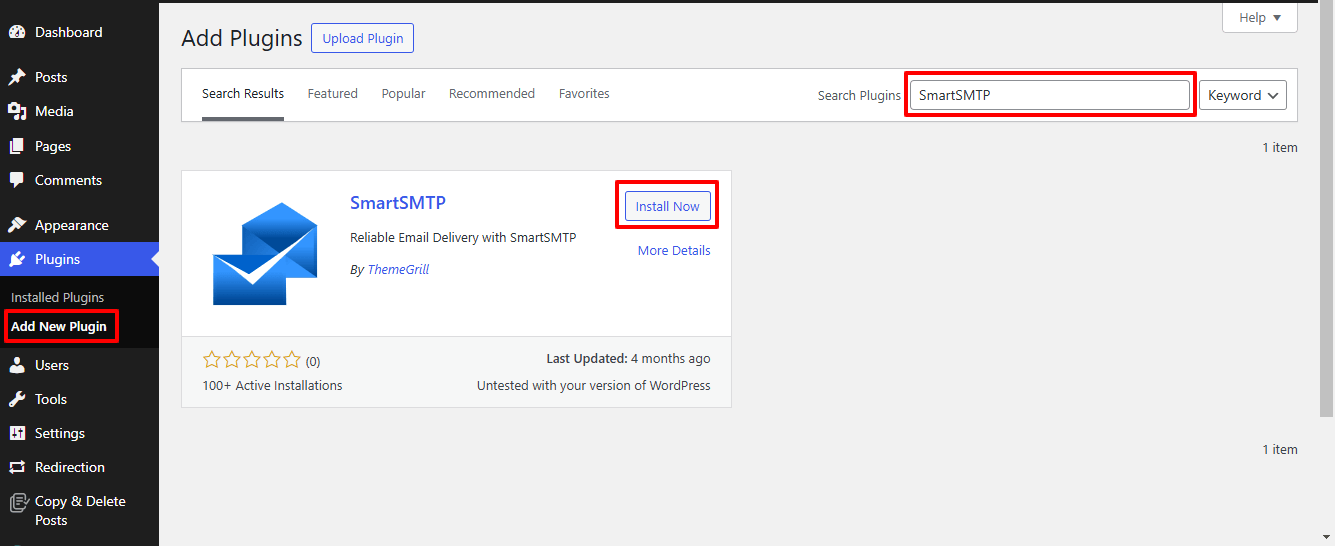Image resolution: width=1335 pixels, height=546 pixels.
Task: Click the Media library icon
Action: (17, 111)
